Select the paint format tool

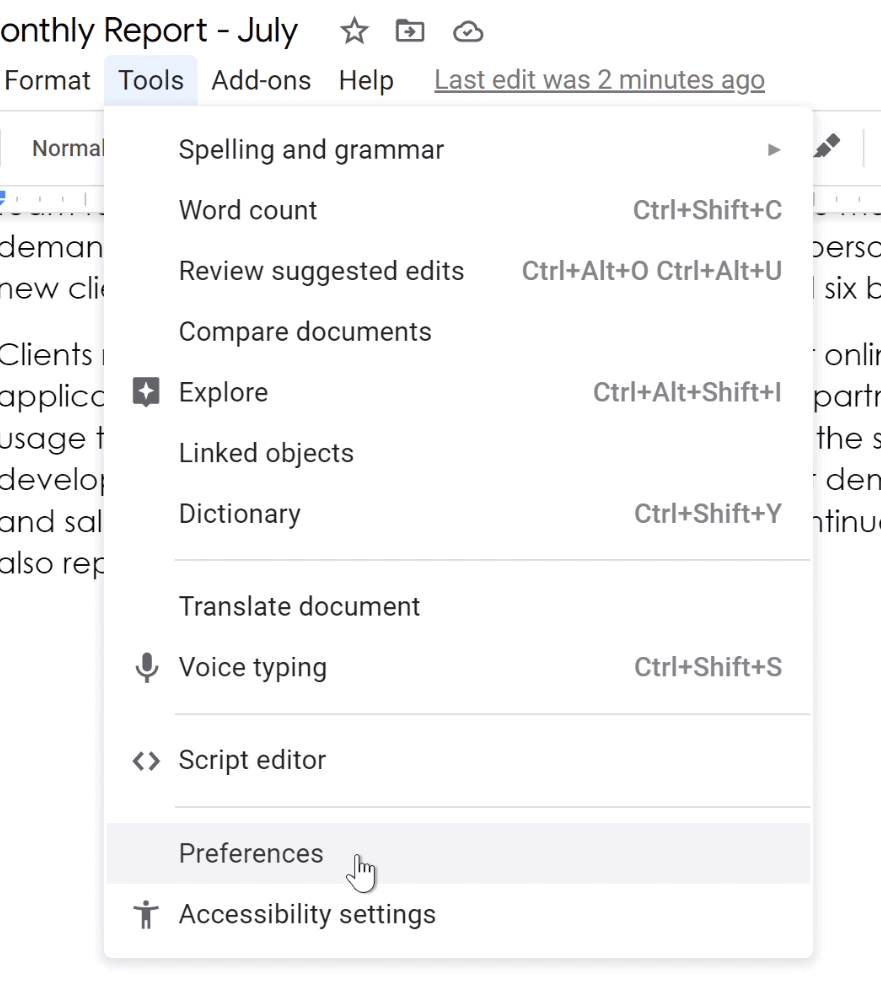coord(826,147)
